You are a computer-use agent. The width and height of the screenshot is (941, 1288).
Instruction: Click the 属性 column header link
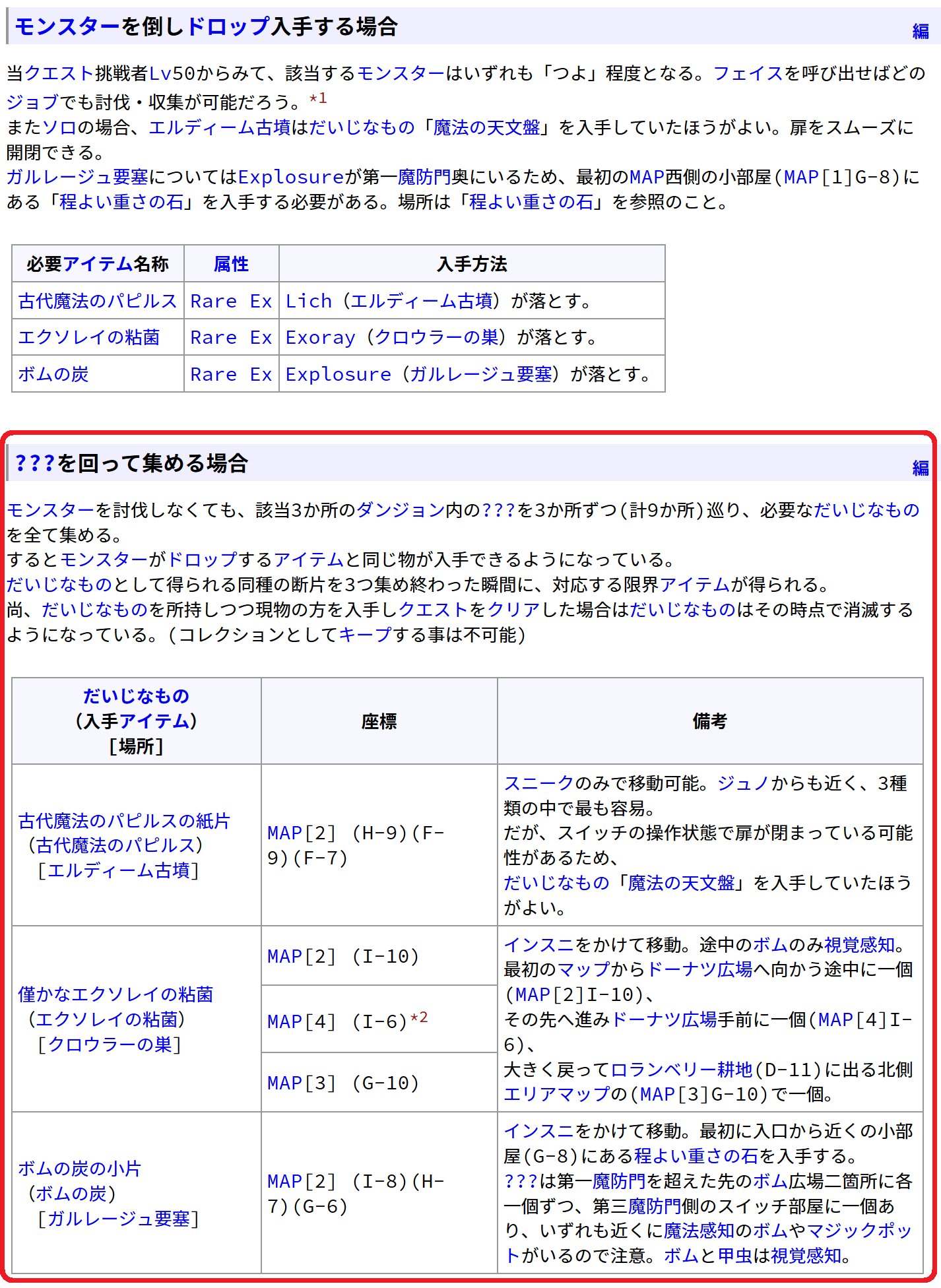point(231,264)
